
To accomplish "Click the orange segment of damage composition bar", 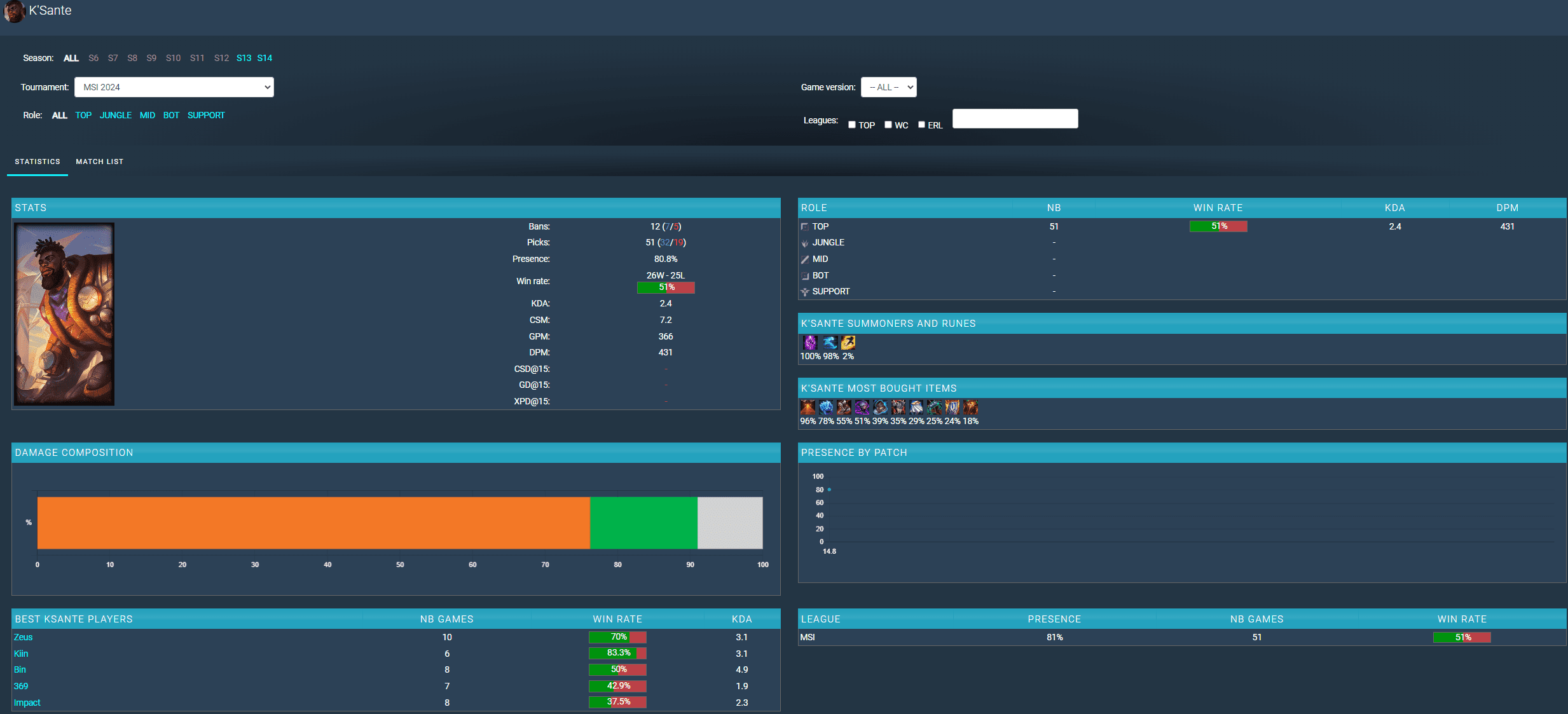I will coord(313,523).
